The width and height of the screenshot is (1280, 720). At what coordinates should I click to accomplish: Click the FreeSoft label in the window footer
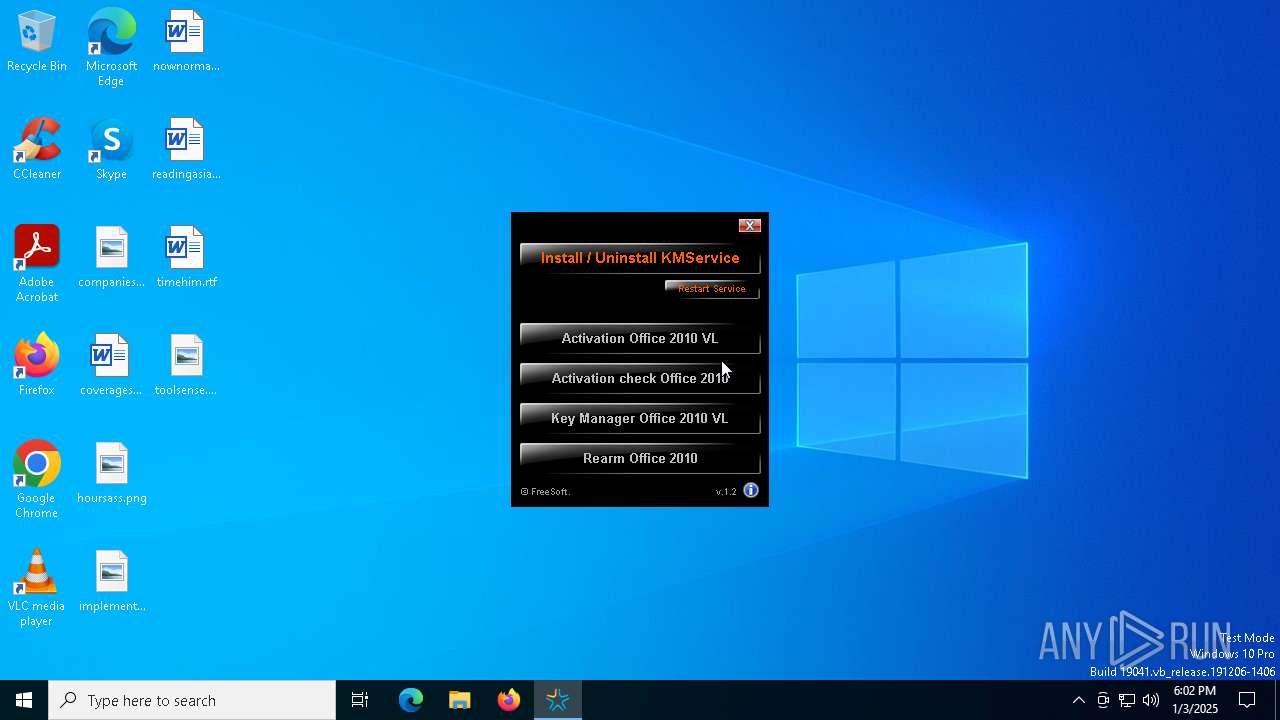(546, 492)
